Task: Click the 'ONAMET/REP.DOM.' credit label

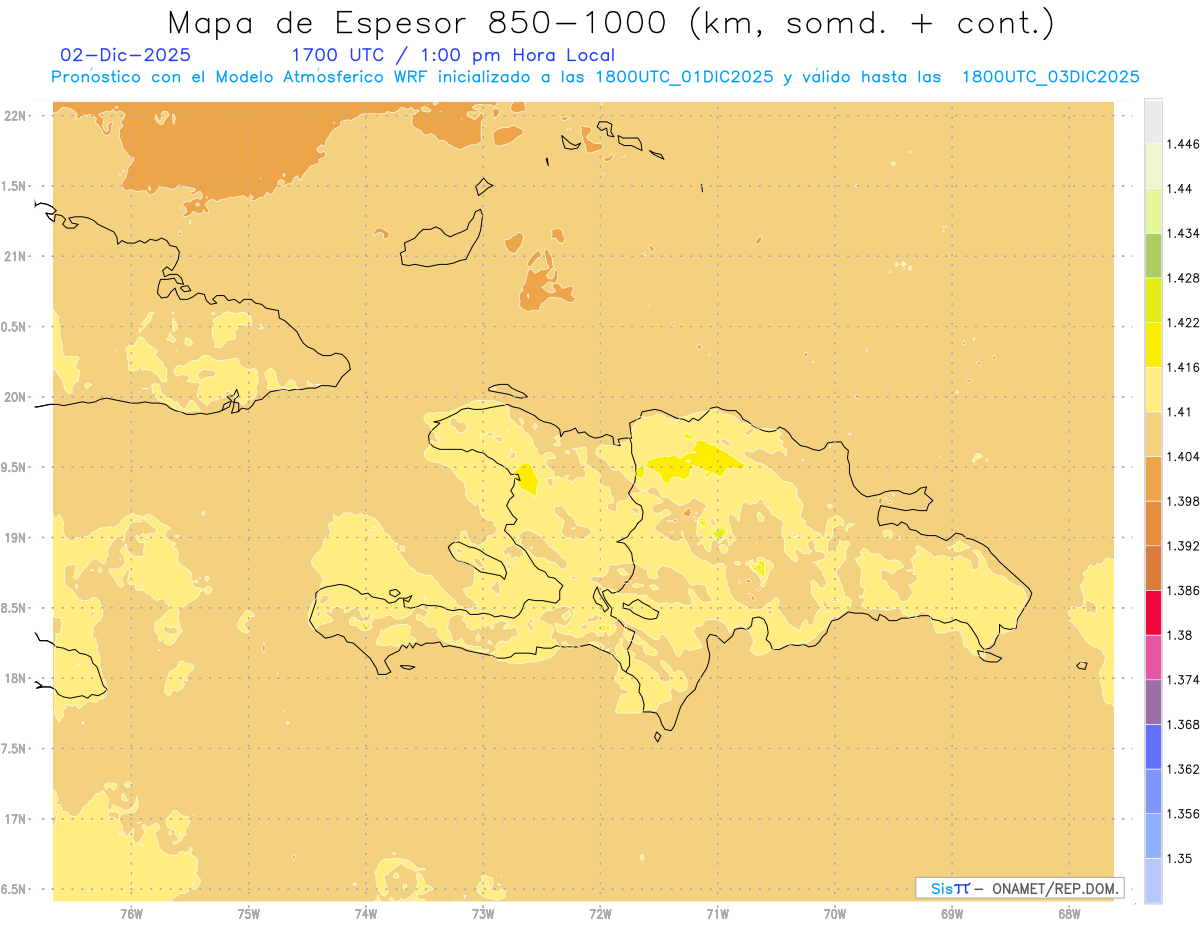Action: click(x=1057, y=888)
